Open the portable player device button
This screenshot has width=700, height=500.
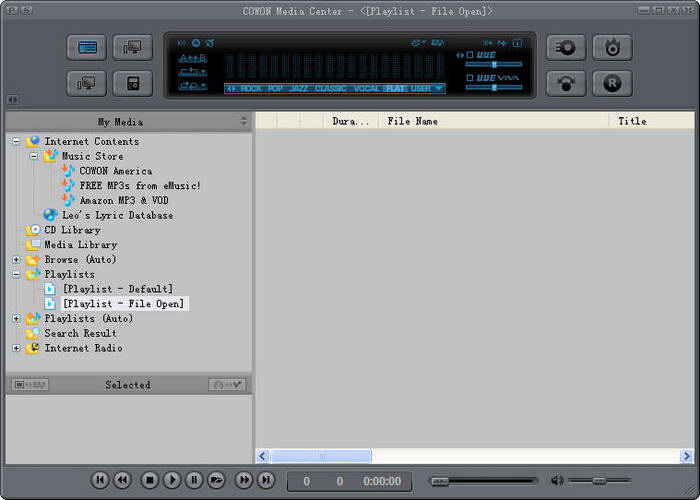tap(133, 83)
